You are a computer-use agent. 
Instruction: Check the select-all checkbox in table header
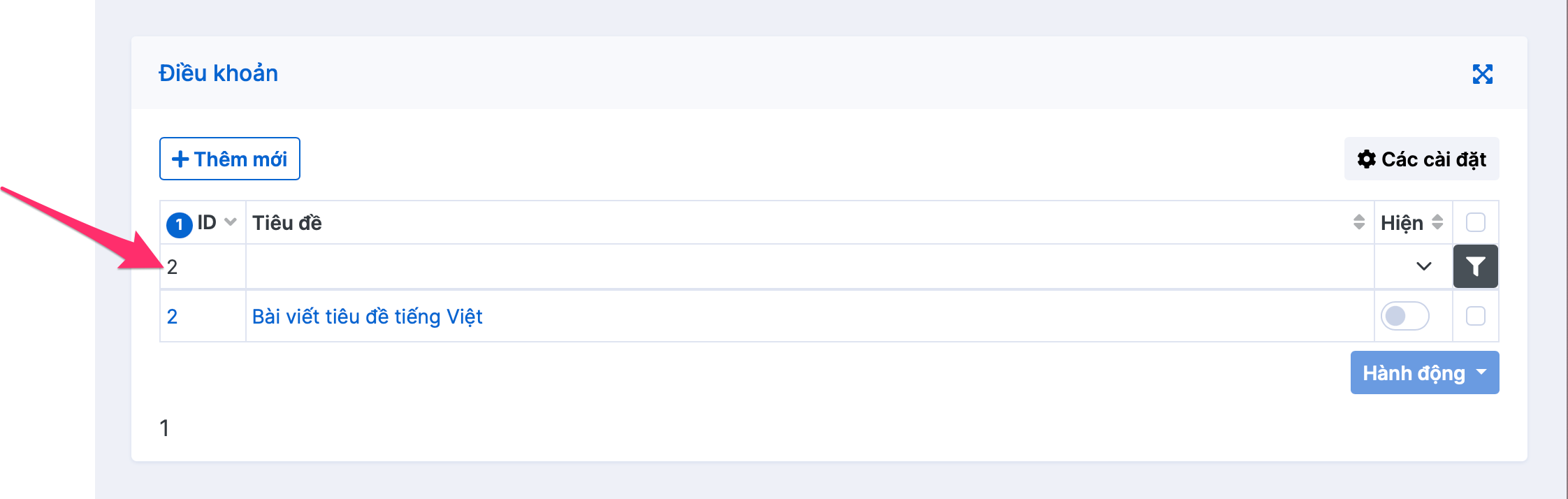pos(1475,222)
